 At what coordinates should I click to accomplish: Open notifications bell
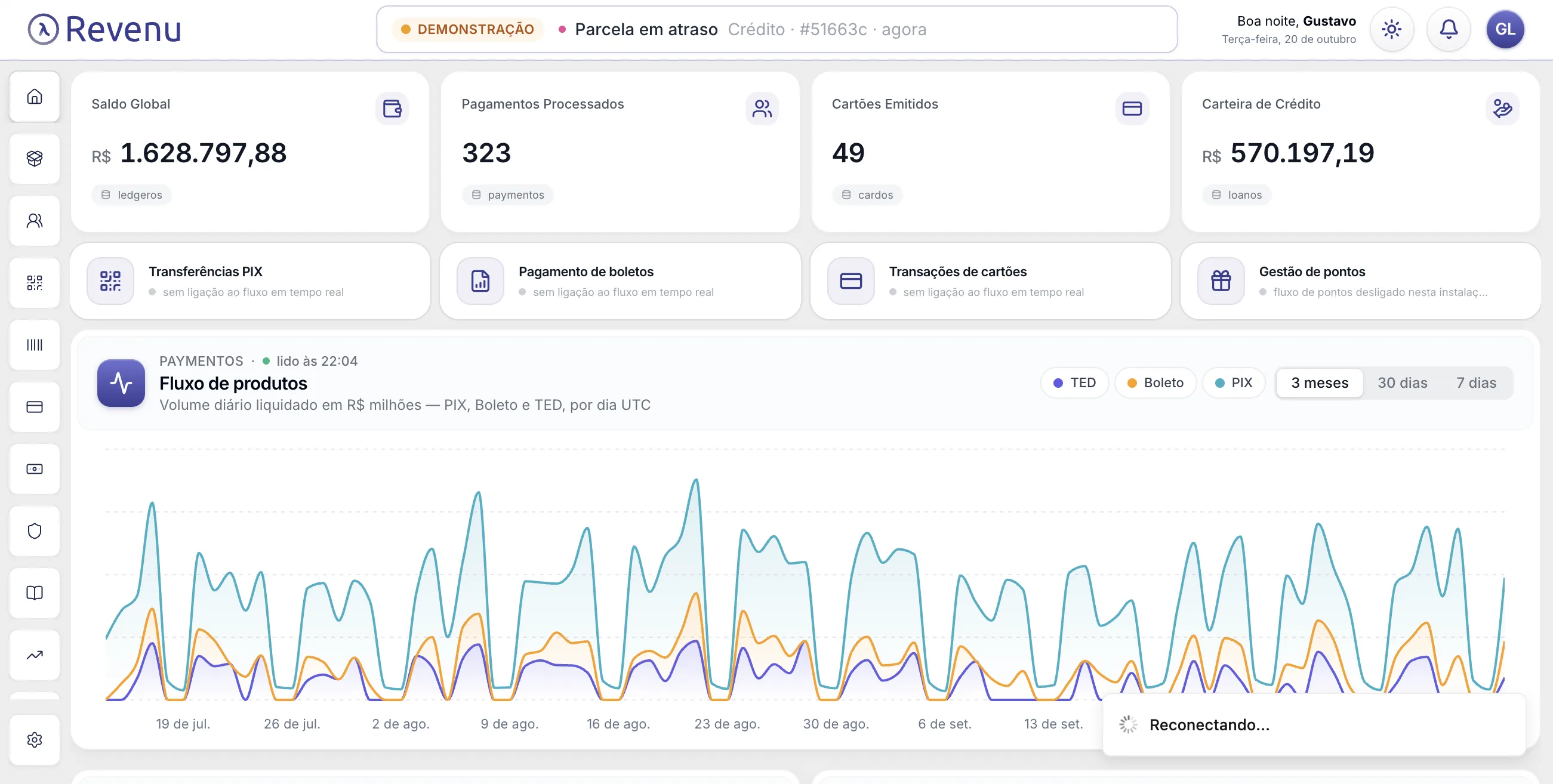tap(1448, 29)
